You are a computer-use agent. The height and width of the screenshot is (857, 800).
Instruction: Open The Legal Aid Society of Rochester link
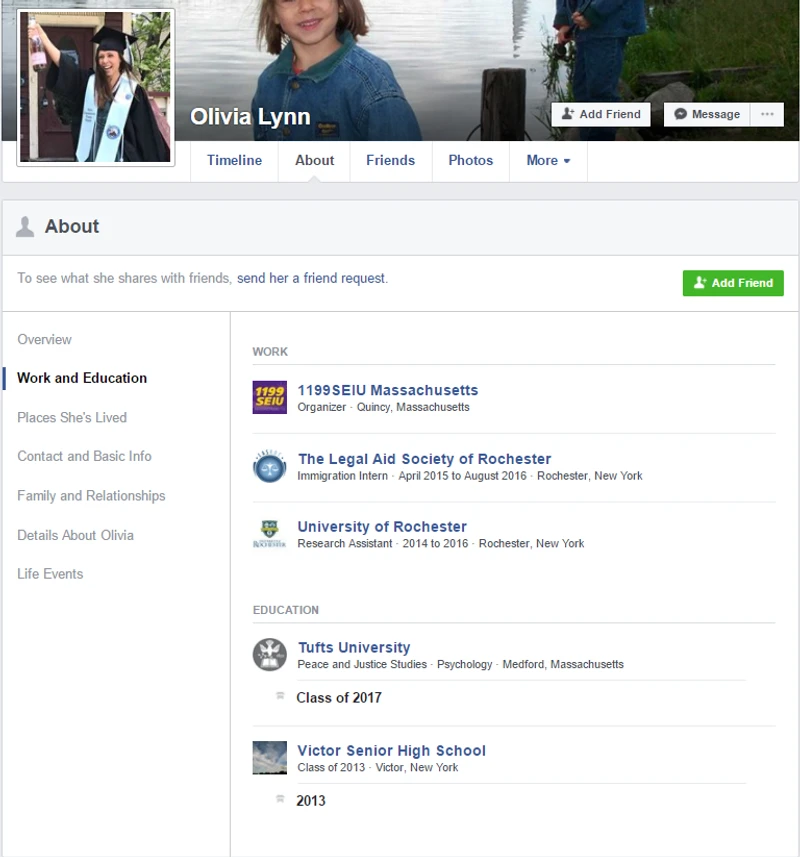[x=424, y=459]
